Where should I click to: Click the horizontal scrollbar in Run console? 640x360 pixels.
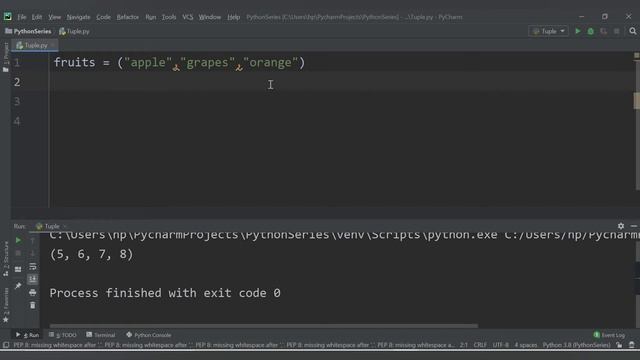tap(264, 326)
